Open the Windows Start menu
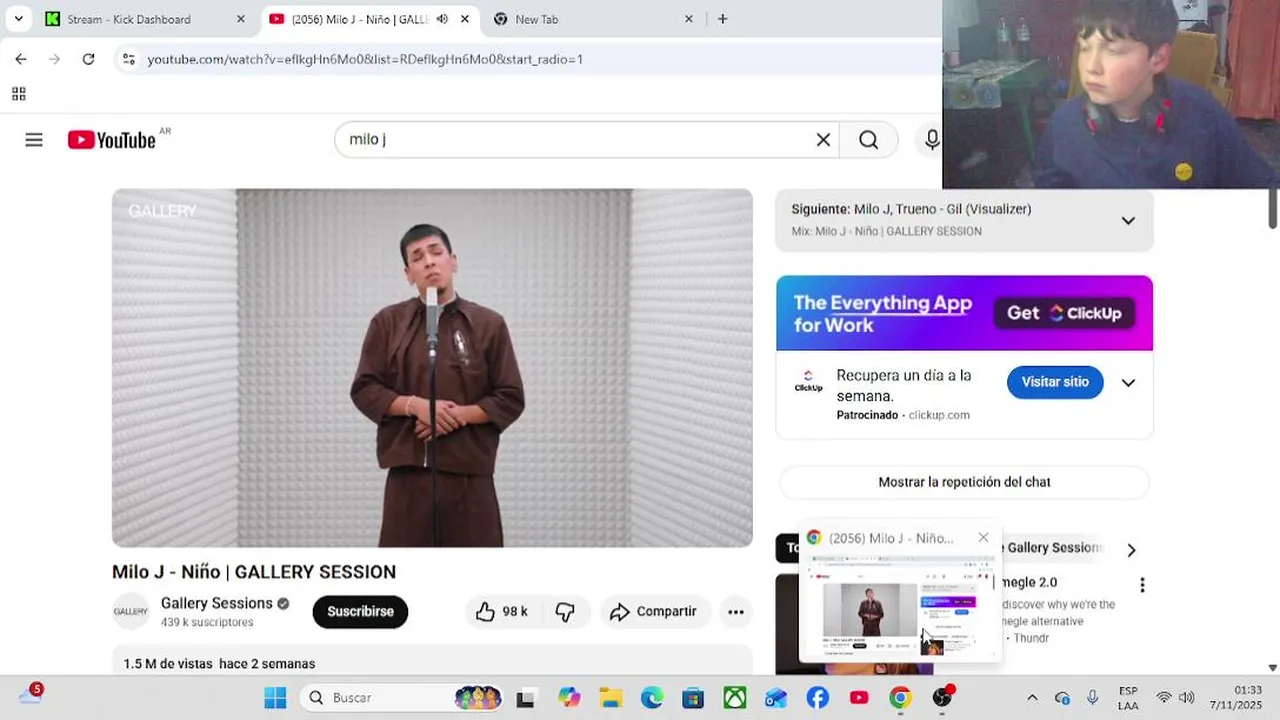 [275, 698]
